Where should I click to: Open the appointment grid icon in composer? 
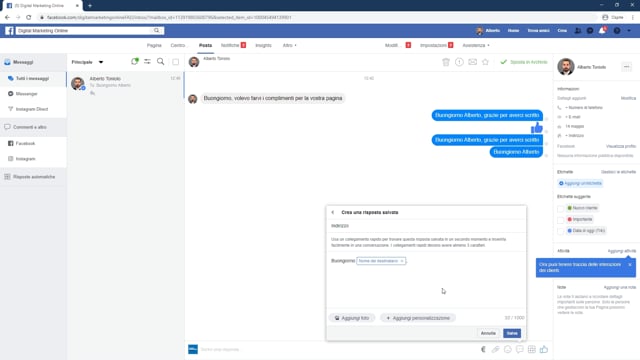tap(531, 349)
